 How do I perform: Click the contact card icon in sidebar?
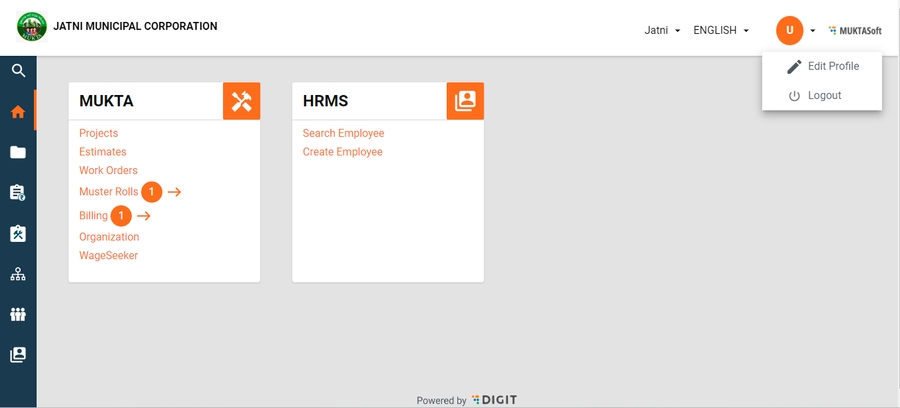coord(18,355)
